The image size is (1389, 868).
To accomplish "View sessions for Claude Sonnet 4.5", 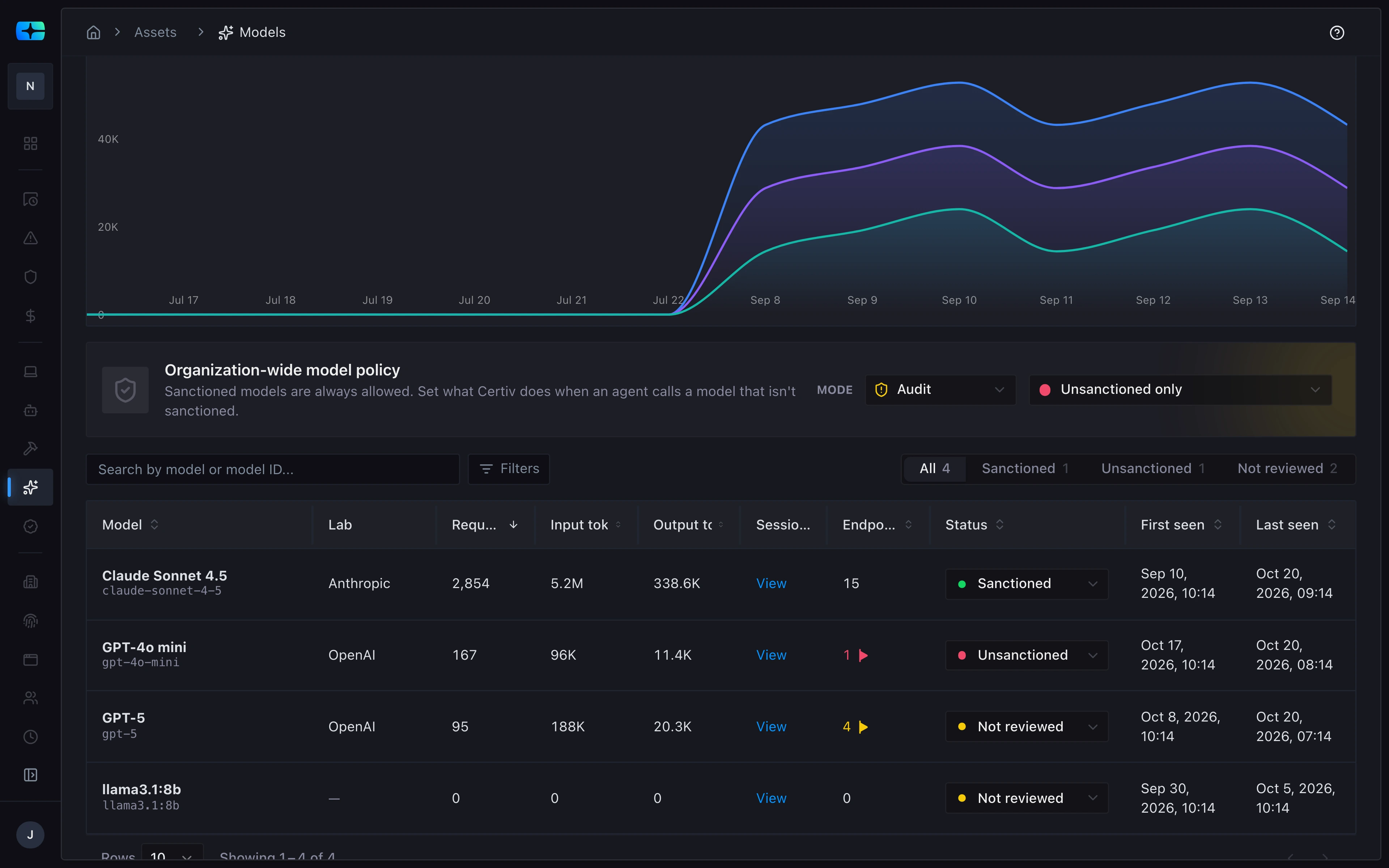I will point(771,583).
